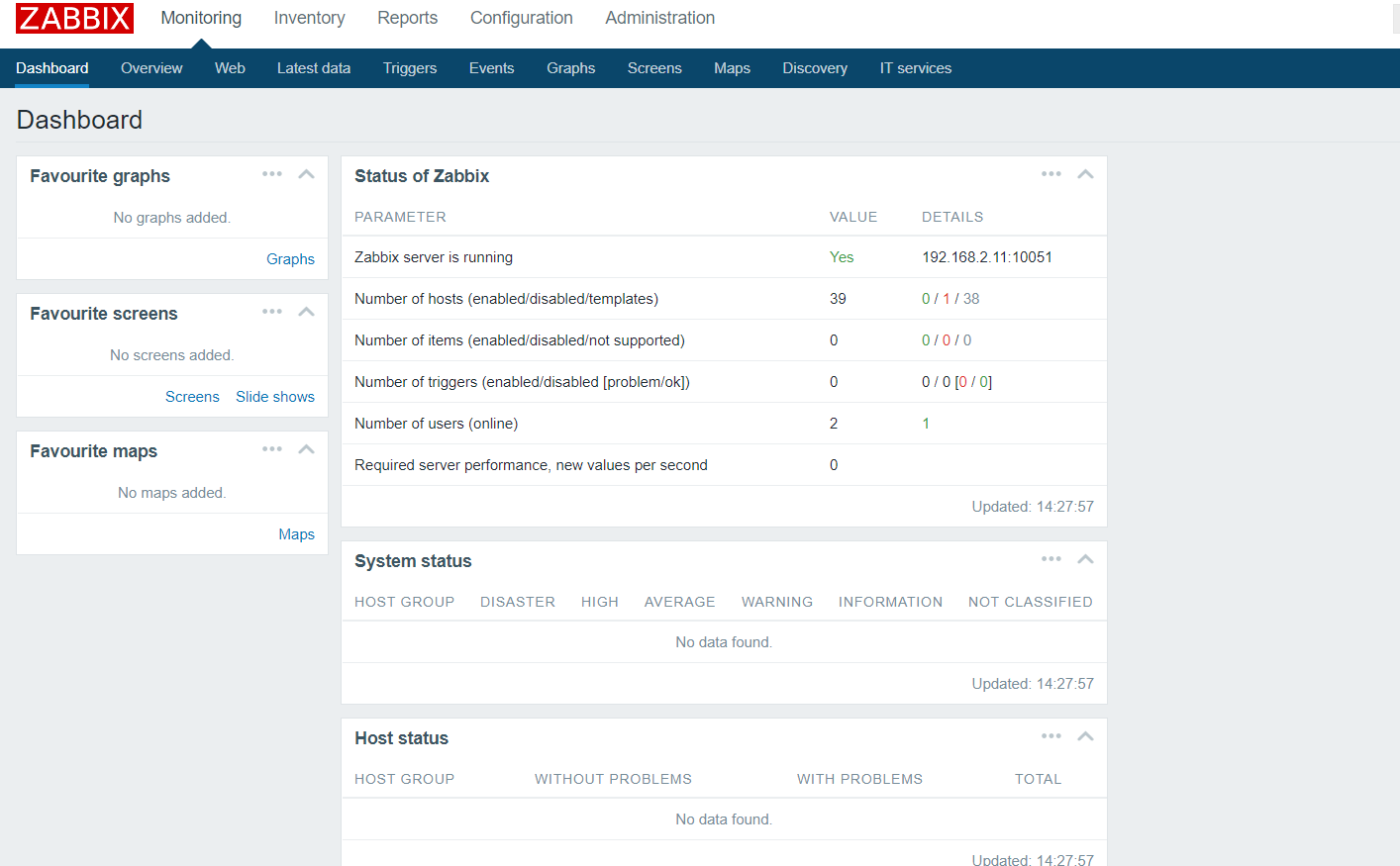The width and height of the screenshot is (1400, 866).
Task: Click the NOT CLASSIFIED column header
Action: (x=1031, y=602)
